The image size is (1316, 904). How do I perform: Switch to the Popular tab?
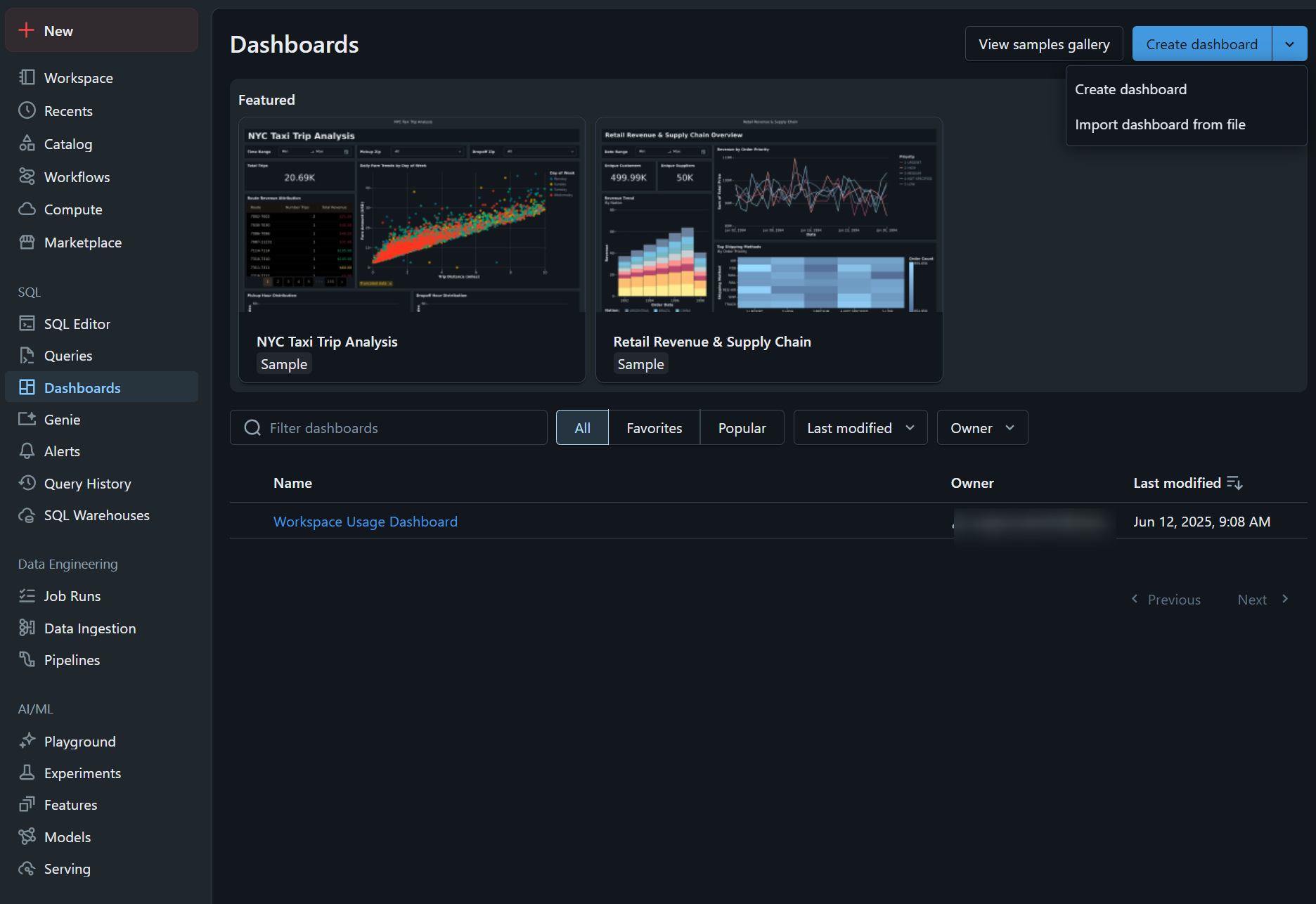click(742, 427)
